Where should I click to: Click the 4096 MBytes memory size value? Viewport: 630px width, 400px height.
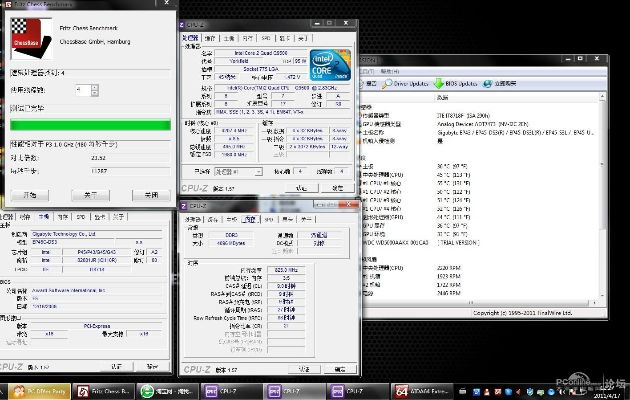coord(231,243)
